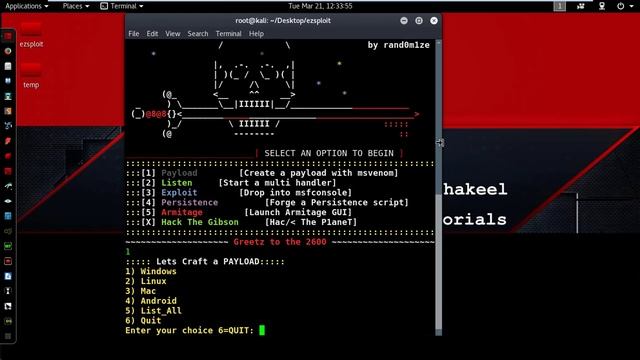
Task: Click '[Forge a Persistence script]' text
Action: 336,202
